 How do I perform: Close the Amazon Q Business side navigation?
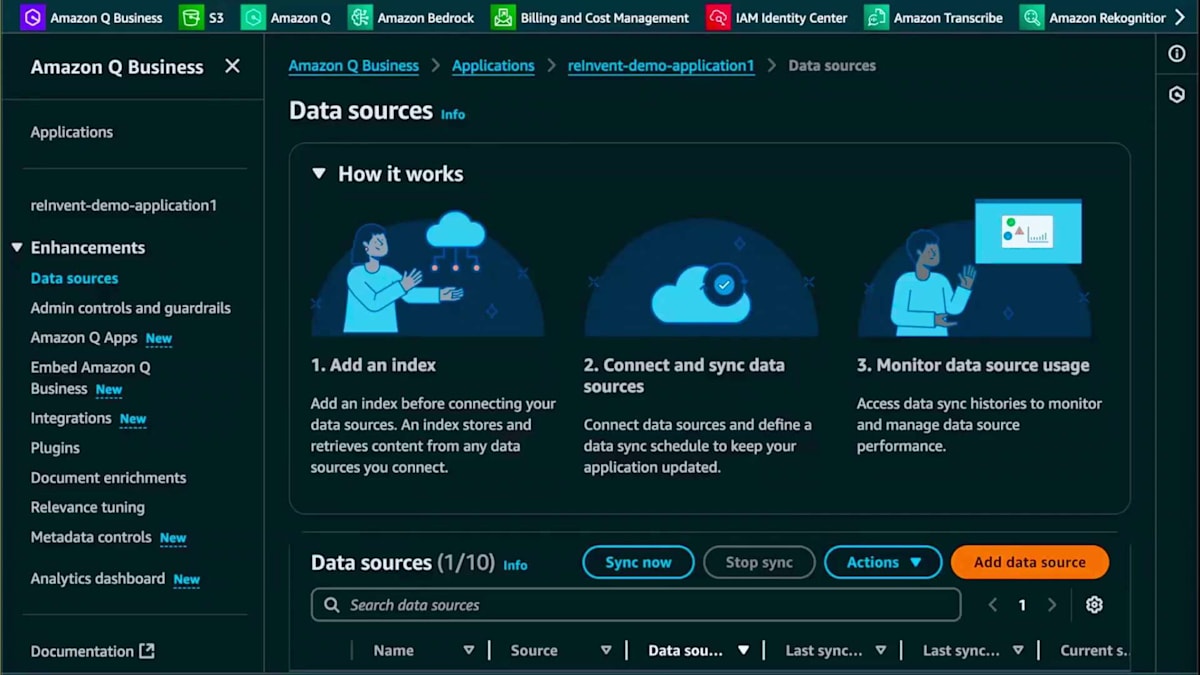click(x=232, y=66)
